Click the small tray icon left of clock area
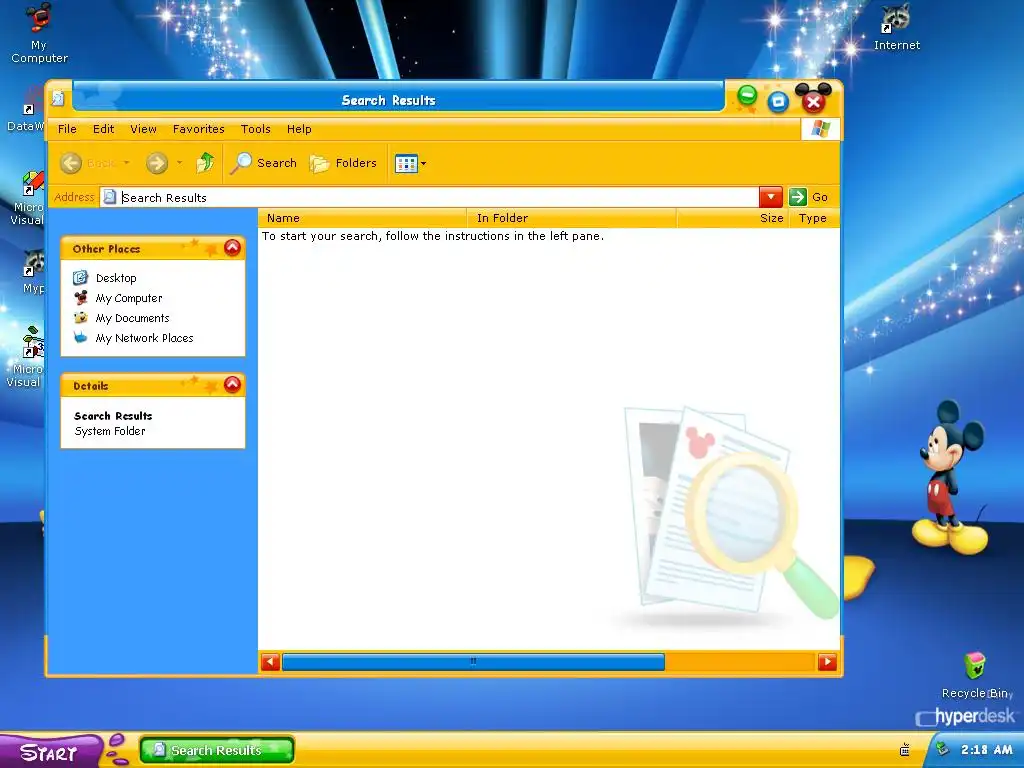Viewport: 1024px width, 768px height. click(x=904, y=750)
